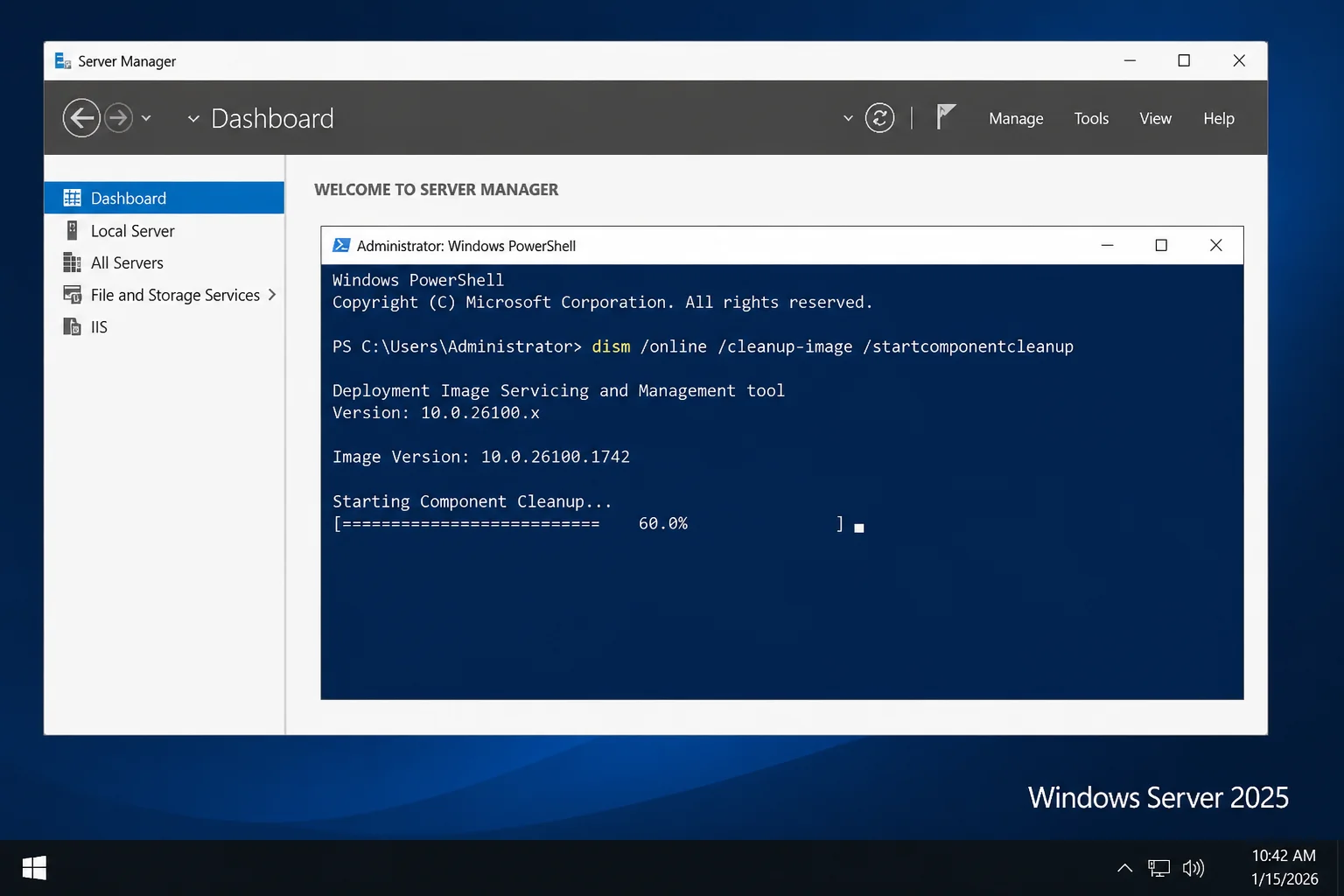
Task: Go back with Server Manager back arrow
Action: point(81,118)
